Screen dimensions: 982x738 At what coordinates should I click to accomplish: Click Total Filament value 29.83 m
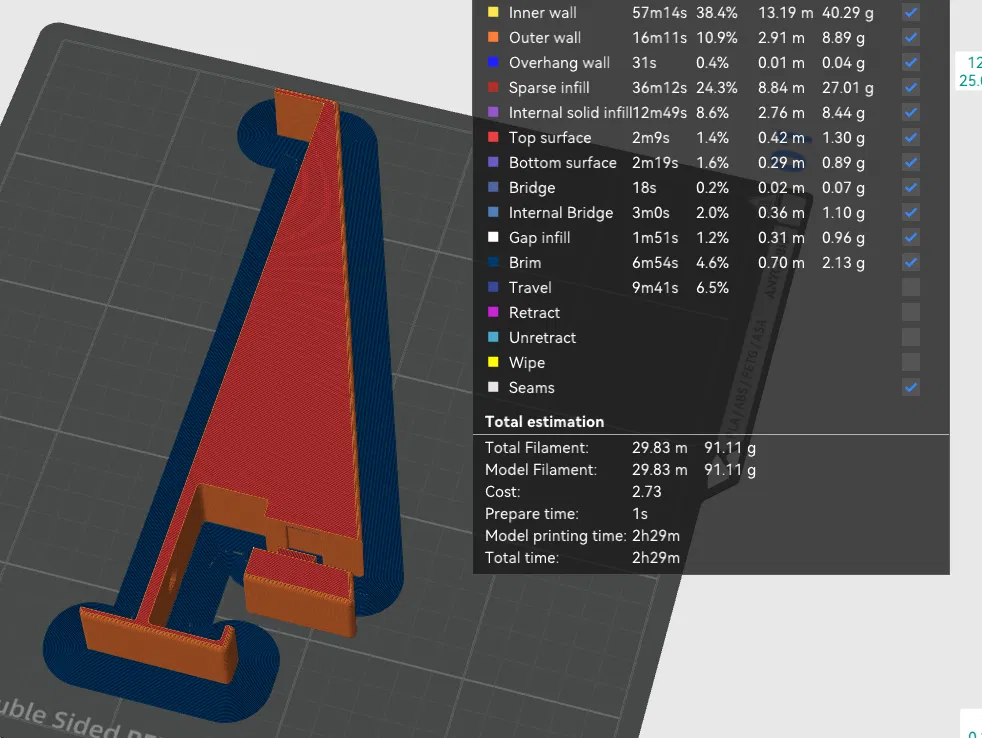[659, 448]
